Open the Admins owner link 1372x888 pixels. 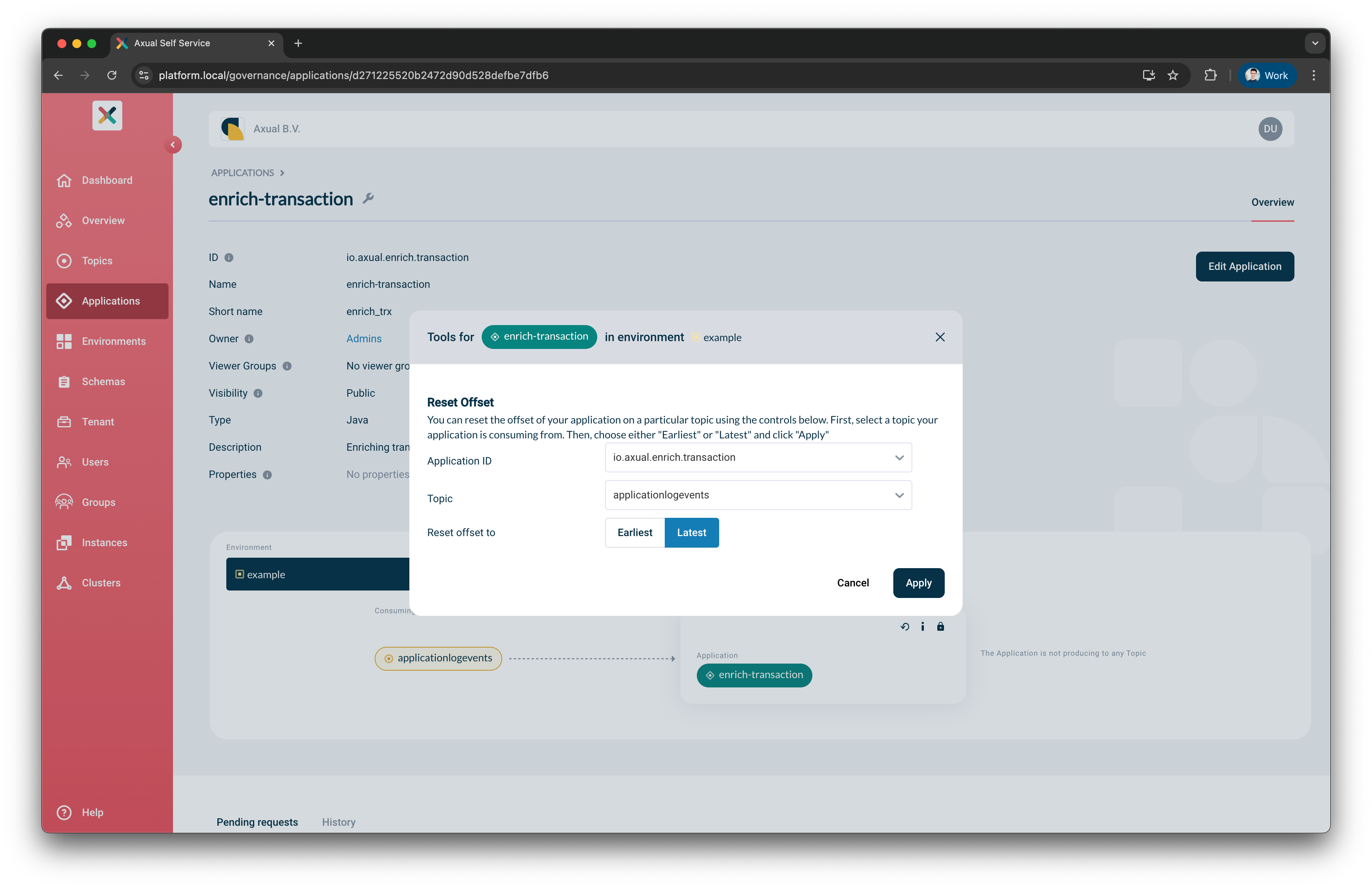pos(364,338)
